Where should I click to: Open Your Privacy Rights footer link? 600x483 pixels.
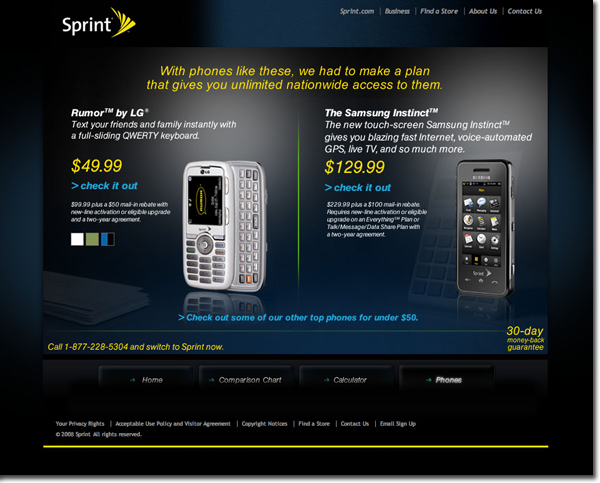click(x=80, y=424)
